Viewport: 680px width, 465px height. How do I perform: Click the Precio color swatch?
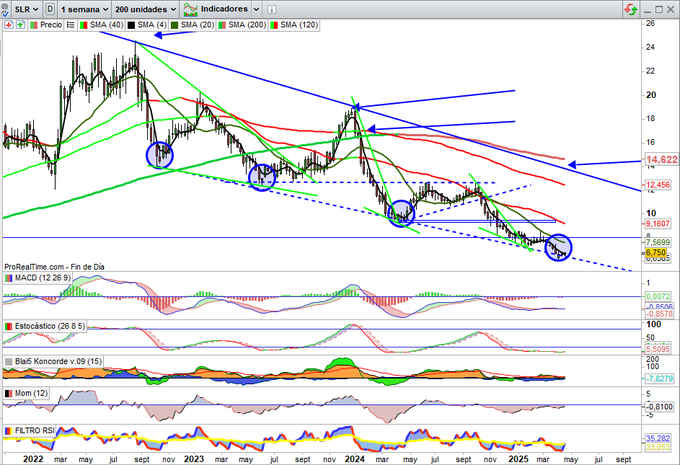(34, 25)
